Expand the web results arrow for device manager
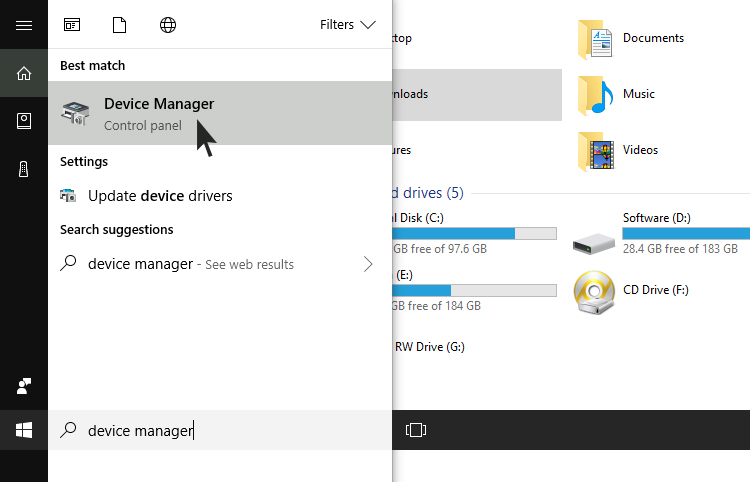 (368, 264)
